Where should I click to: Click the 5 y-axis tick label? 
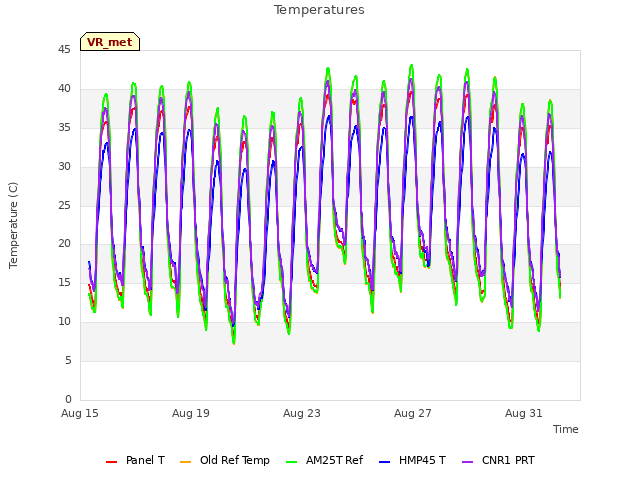tap(68, 360)
